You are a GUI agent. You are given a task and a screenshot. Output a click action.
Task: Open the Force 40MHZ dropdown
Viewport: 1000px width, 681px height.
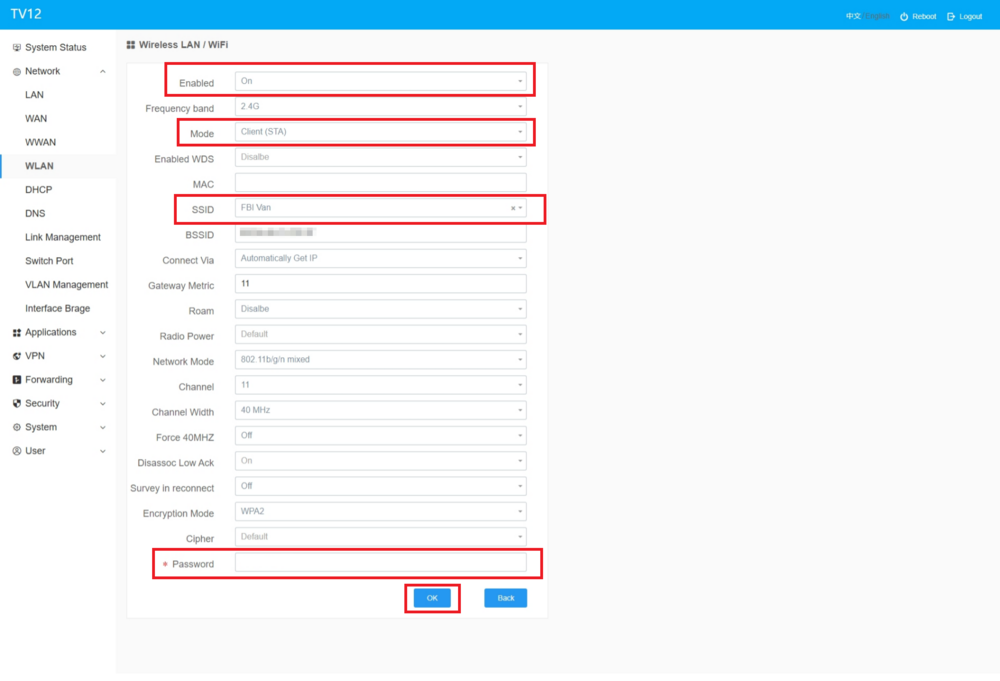pyautogui.click(x=380, y=436)
